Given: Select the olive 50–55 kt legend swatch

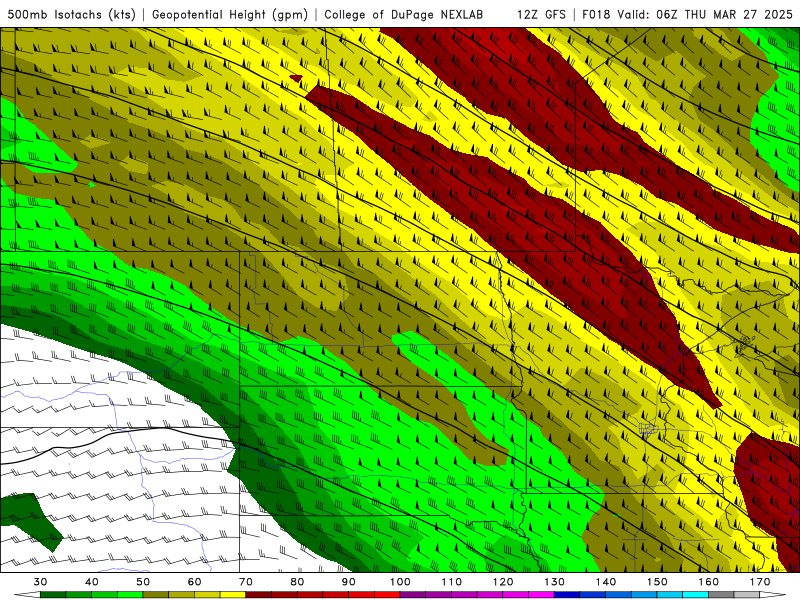Looking at the screenshot, I should (x=156, y=595).
